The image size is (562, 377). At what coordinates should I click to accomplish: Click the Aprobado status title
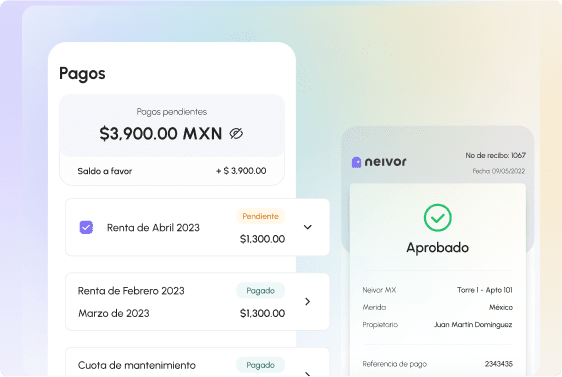(438, 248)
